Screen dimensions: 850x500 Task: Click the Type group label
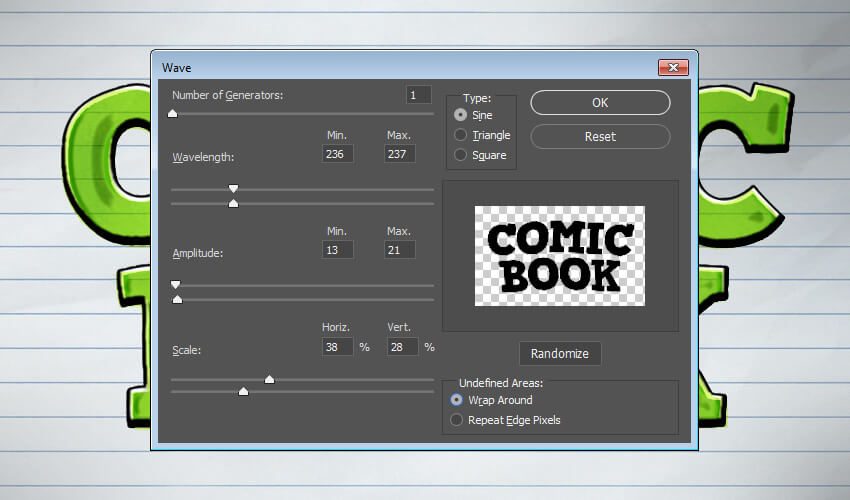(477, 98)
